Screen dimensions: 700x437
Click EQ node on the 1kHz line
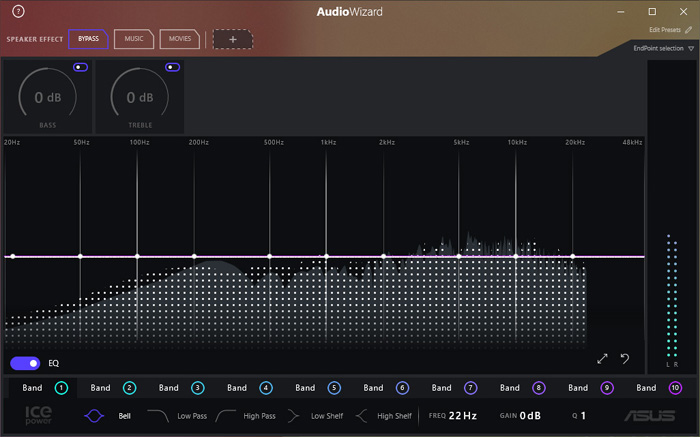coord(326,256)
